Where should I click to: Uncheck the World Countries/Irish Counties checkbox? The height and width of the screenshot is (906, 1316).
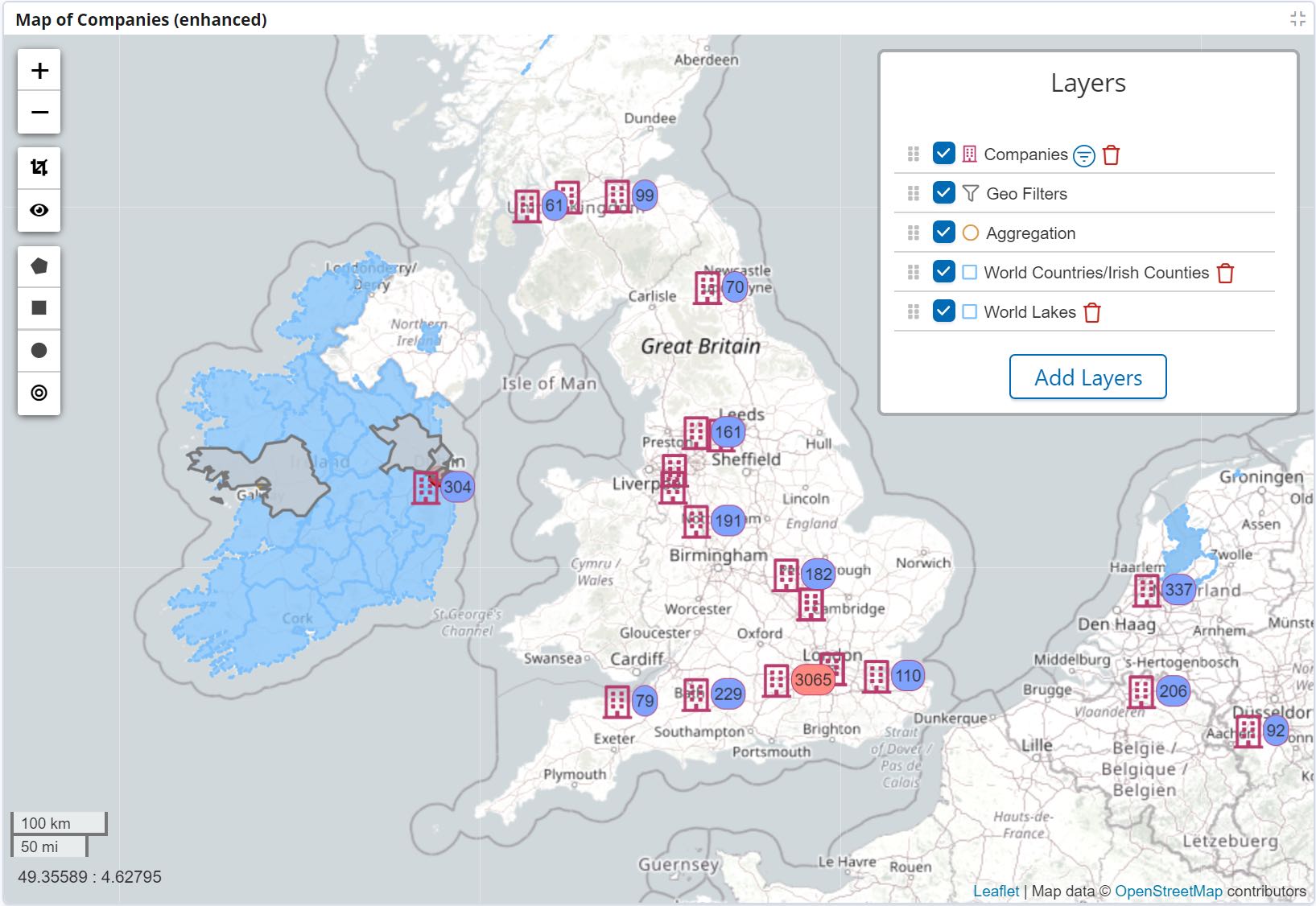pyautogui.click(x=944, y=271)
